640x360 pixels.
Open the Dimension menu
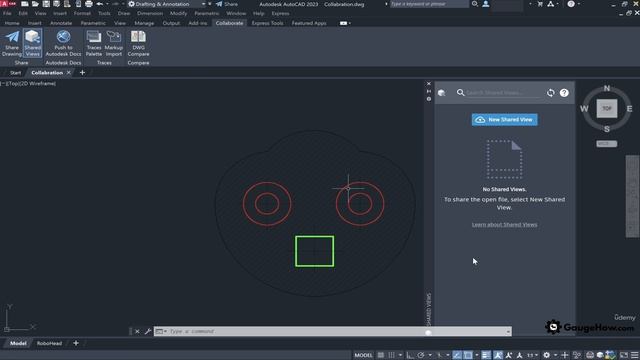150,13
